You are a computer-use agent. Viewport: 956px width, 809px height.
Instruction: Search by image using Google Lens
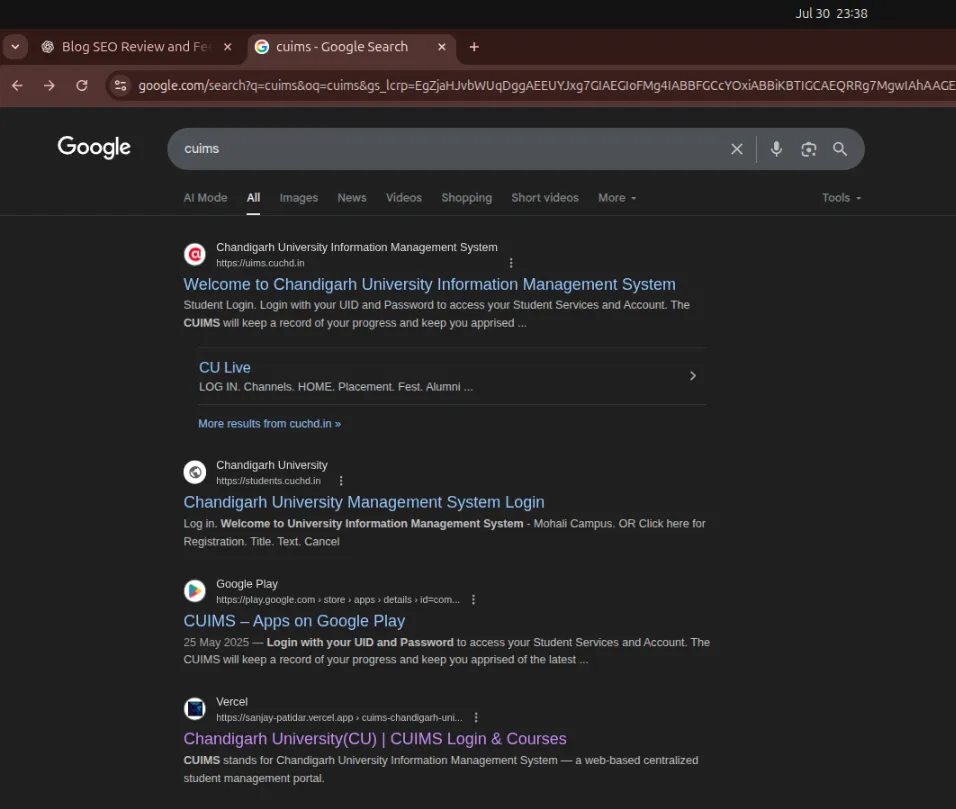808,149
